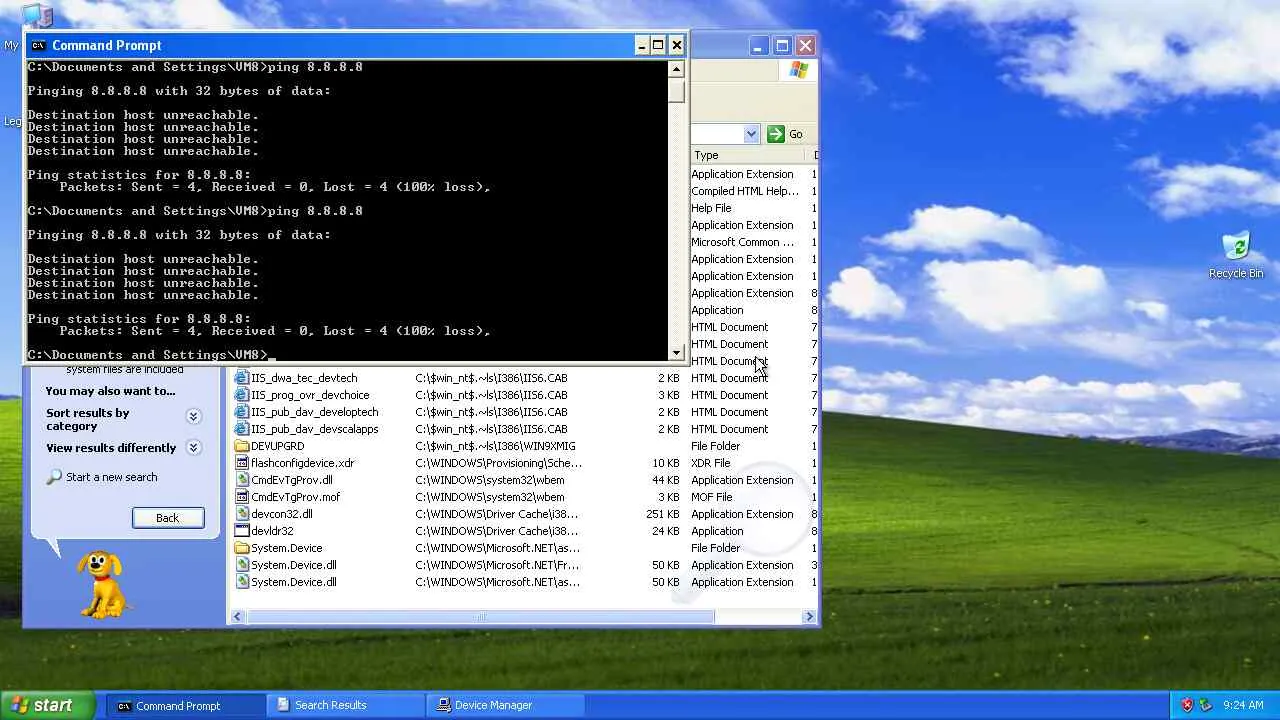
Task: Click the Search Results horizontal scrollbar right arrow
Action: (x=809, y=617)
